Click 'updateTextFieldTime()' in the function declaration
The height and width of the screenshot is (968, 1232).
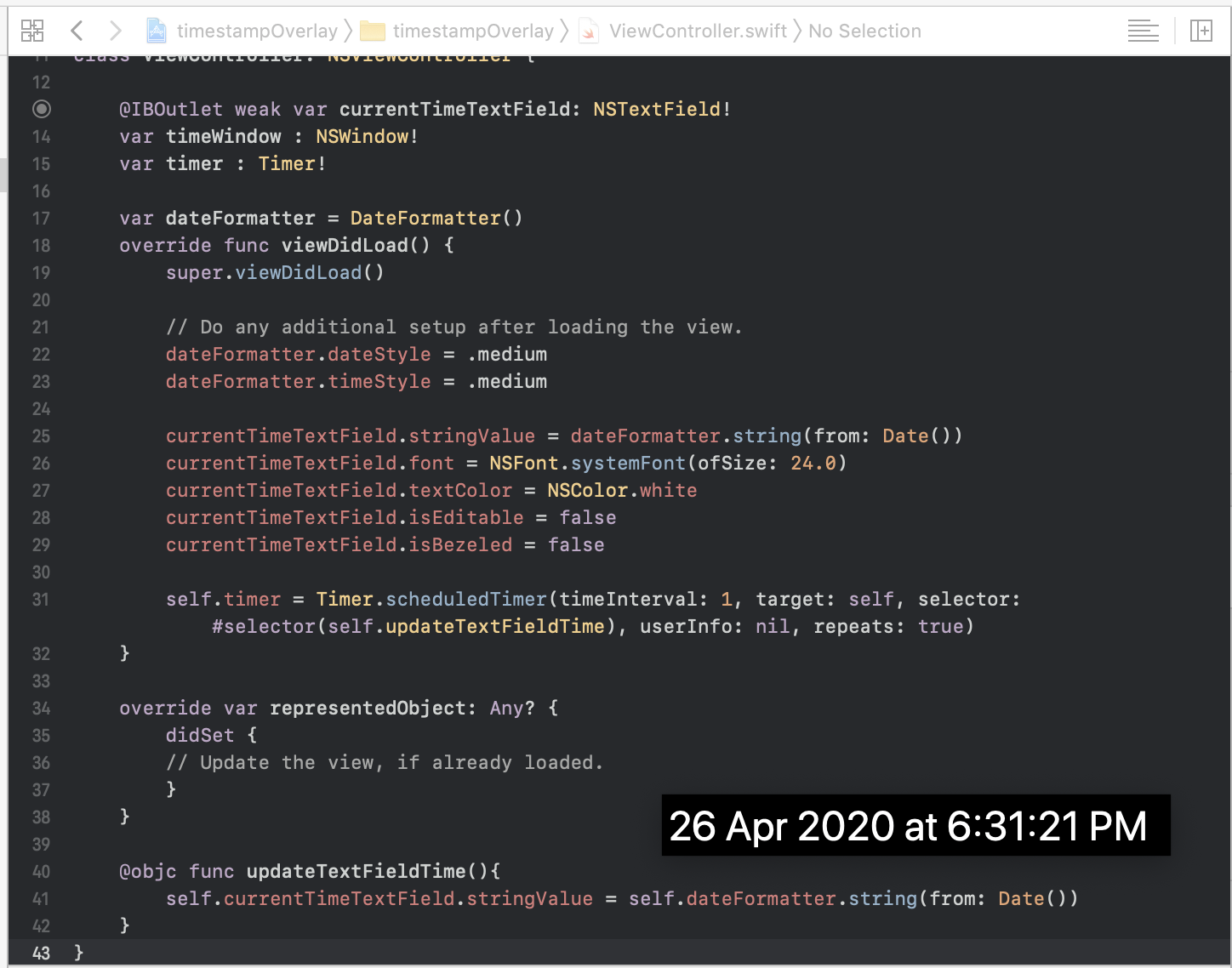[x=368, y=871]
